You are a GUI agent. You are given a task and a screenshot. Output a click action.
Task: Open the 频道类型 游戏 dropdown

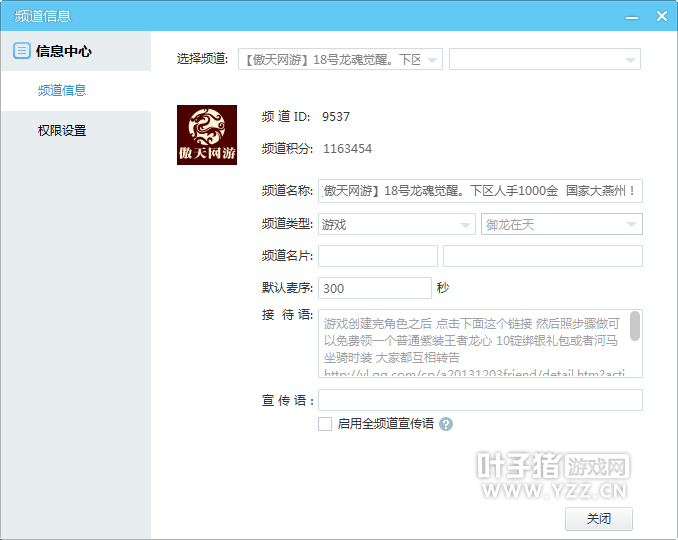(x=396, y=224)
